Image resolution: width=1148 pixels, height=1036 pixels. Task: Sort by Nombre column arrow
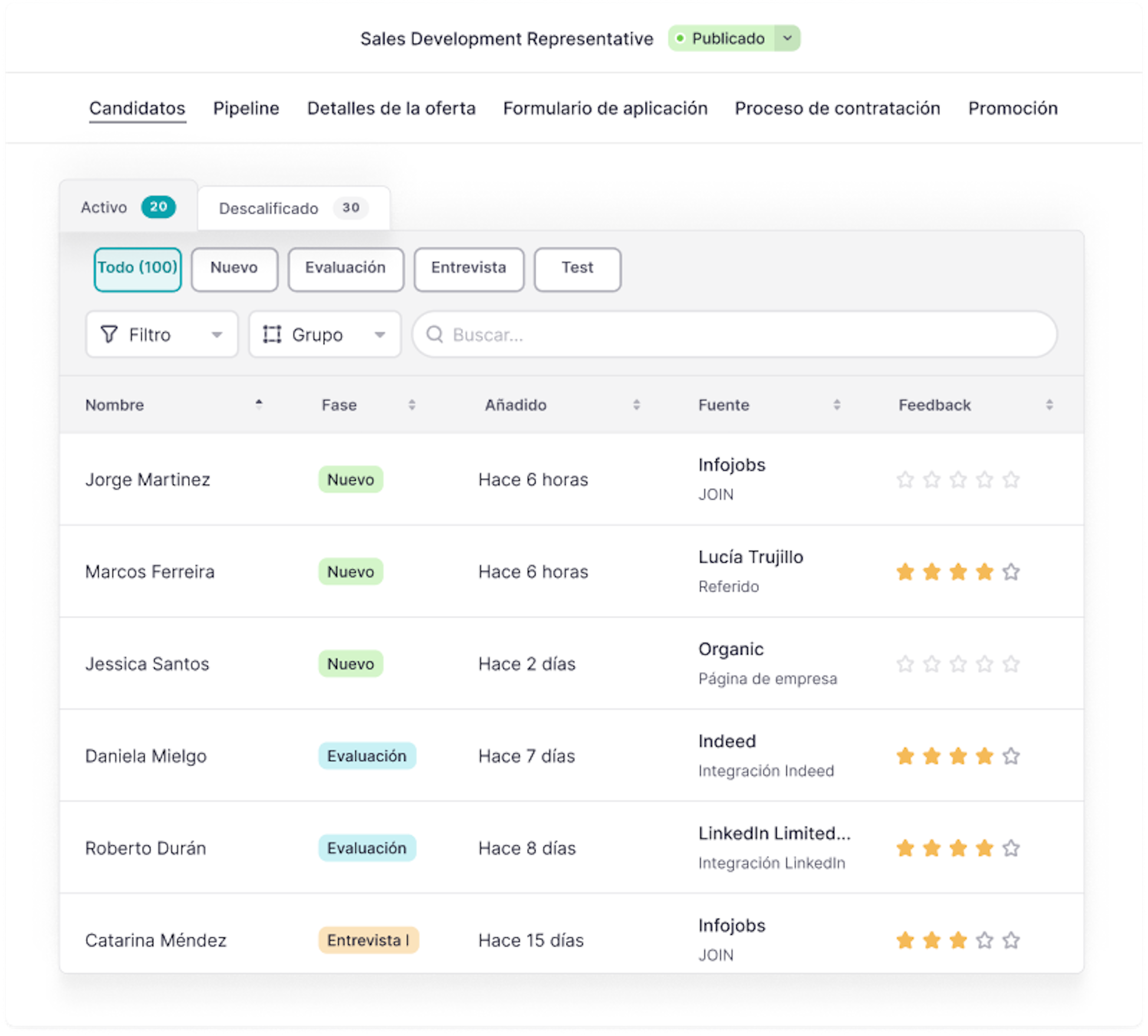(x=259, y=404)
